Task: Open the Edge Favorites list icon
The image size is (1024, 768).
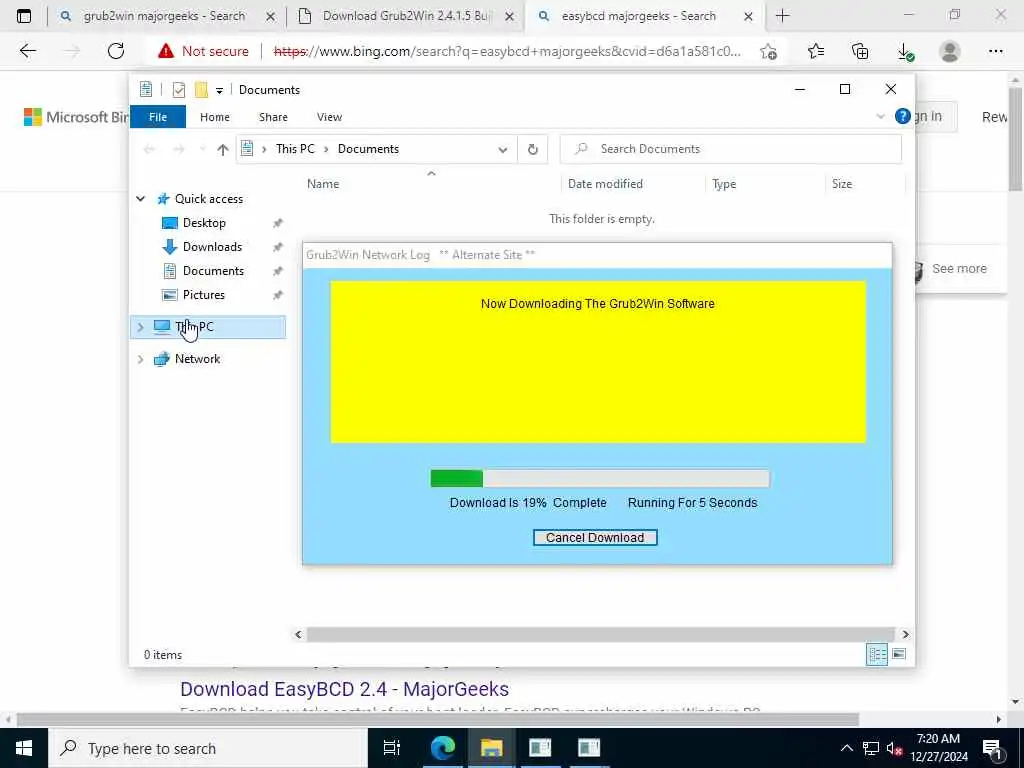Action: [x=816, y=51]
